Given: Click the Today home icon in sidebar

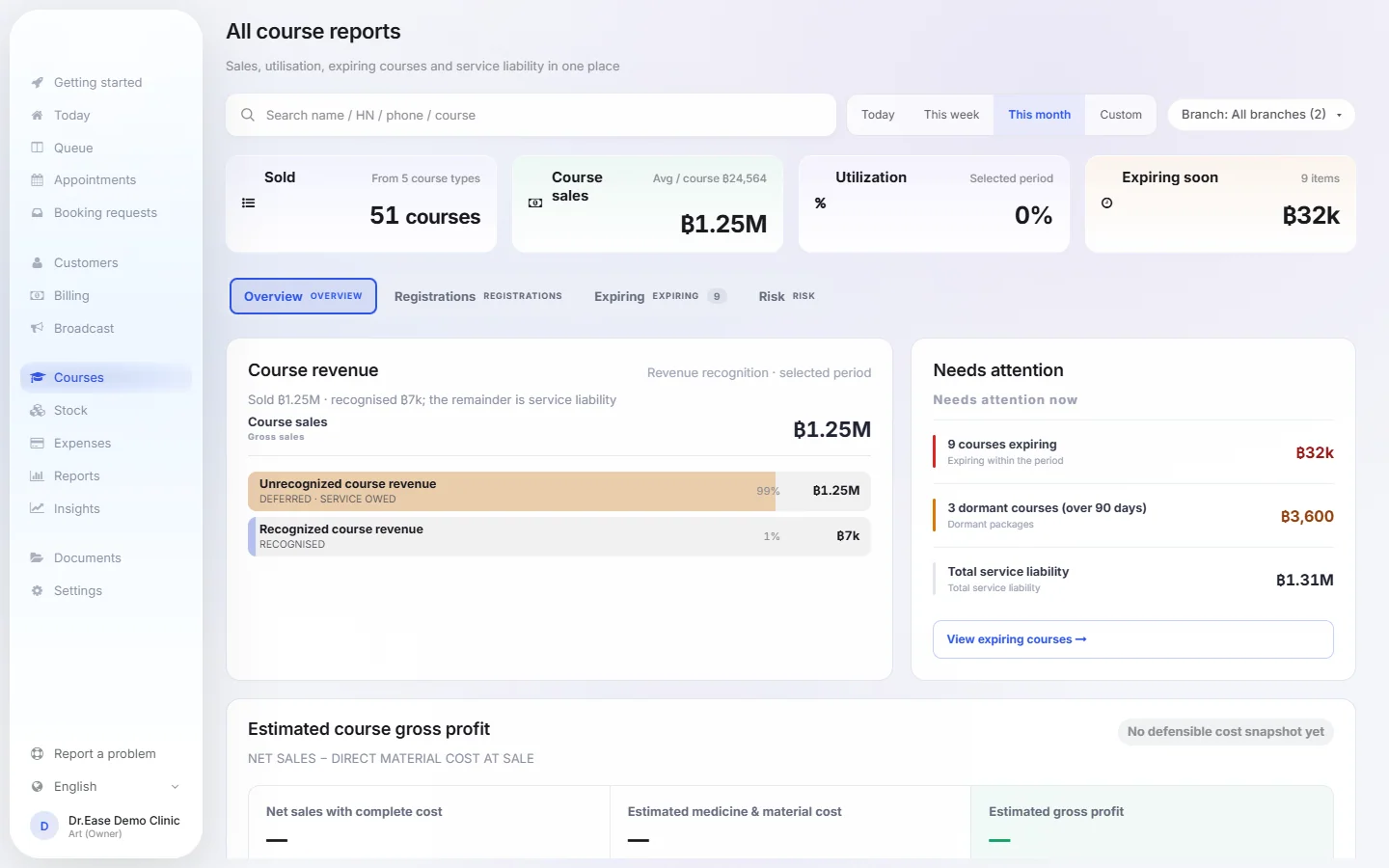Looking at the screenshot, I should (37, 116).
